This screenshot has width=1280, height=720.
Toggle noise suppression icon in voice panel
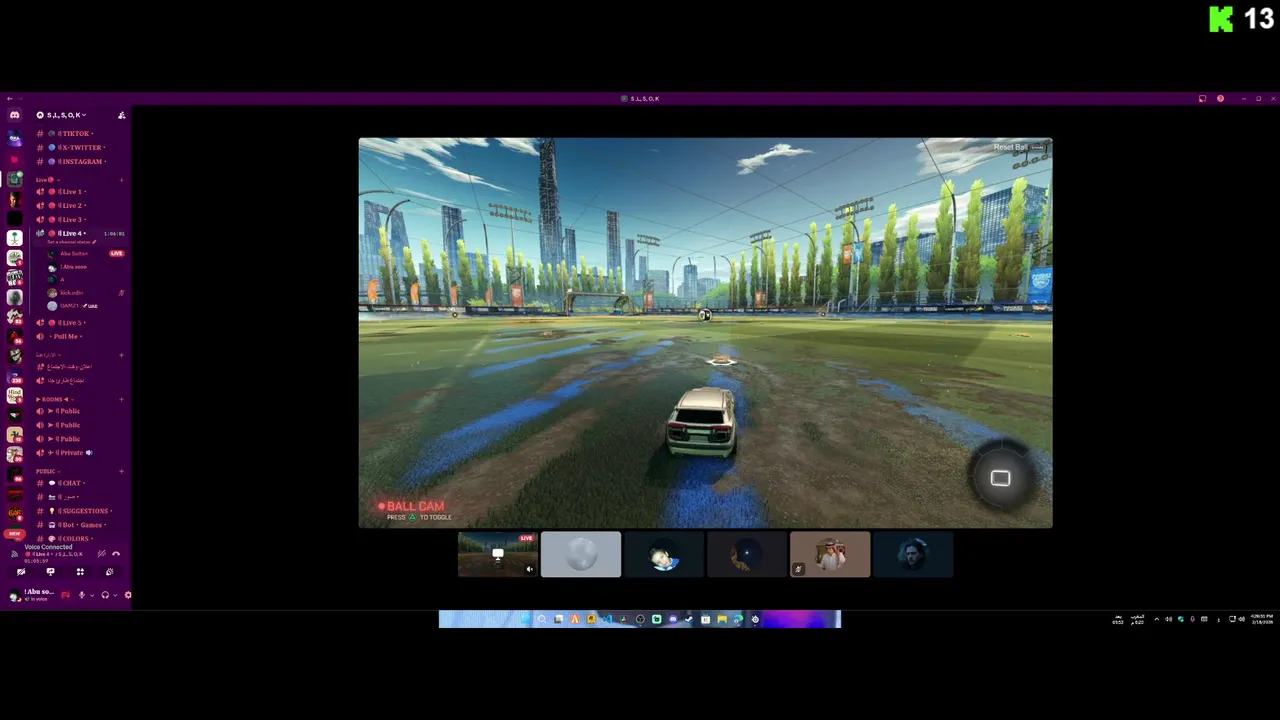(x=101, y=554)
